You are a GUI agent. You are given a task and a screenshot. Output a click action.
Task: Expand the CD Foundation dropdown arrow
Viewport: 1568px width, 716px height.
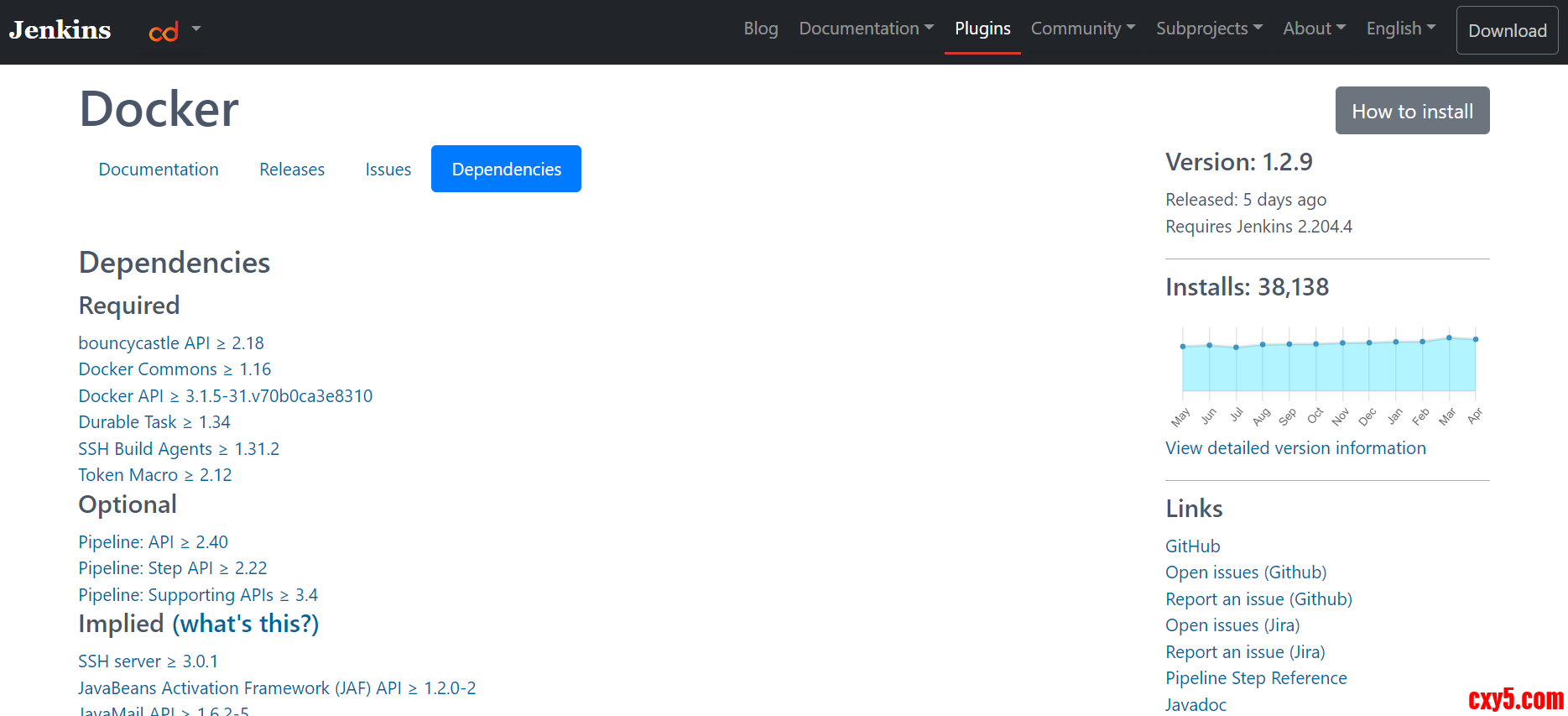pos(196,29)
